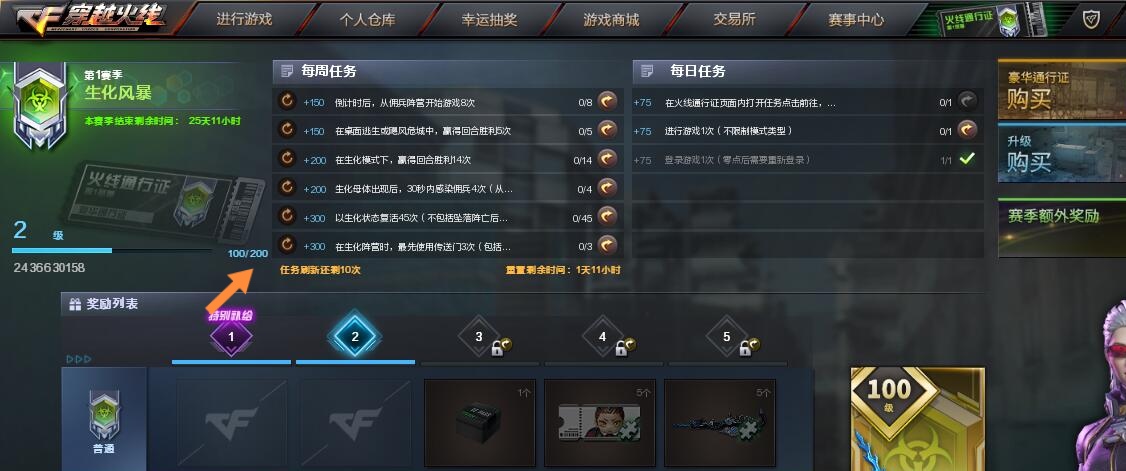Click the 升级 购买 button
1126x471 pixels.
[1061, 153]
